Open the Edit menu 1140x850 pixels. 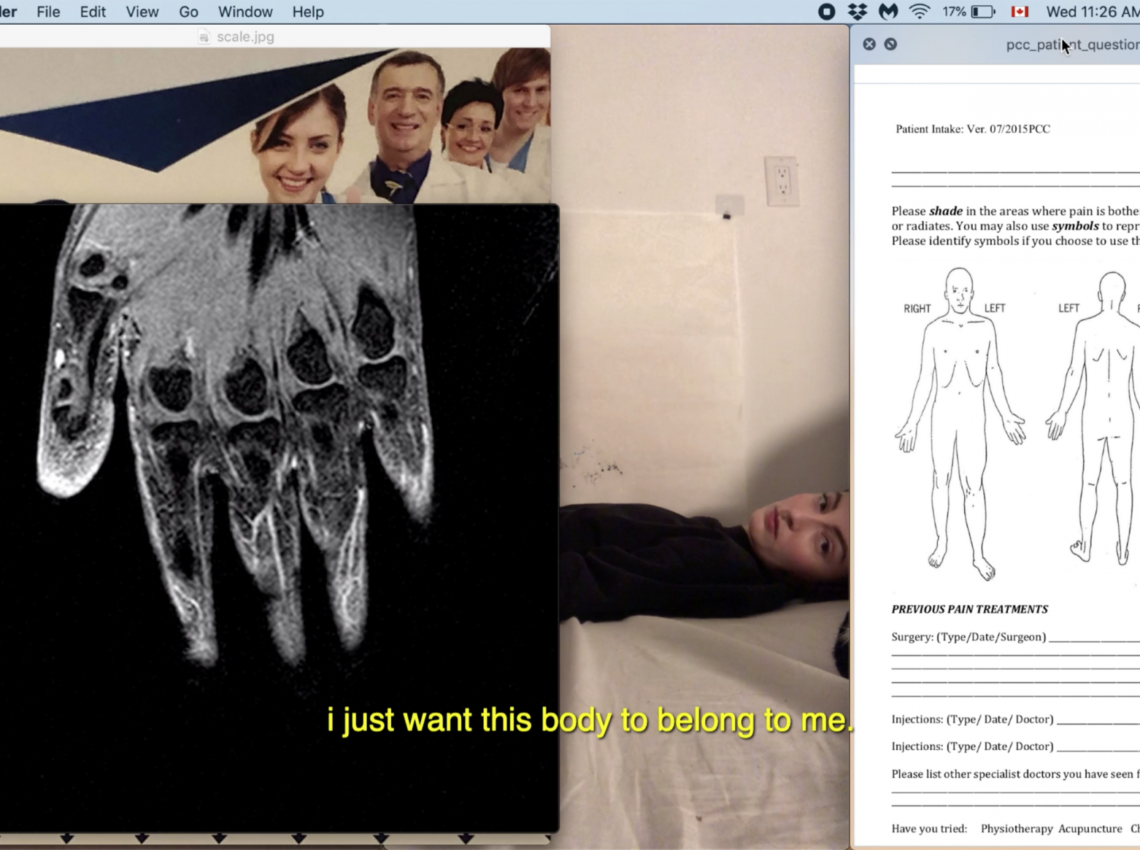93,12
